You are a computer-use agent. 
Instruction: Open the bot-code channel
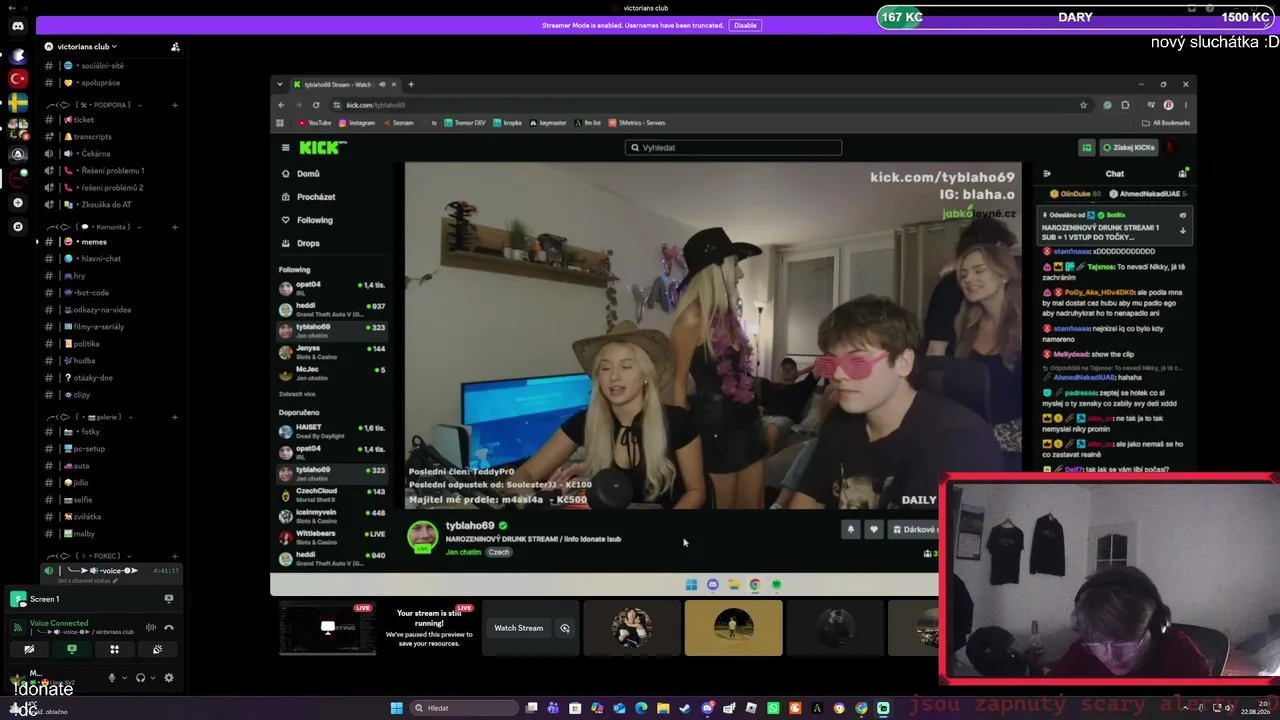click(111, 293)
